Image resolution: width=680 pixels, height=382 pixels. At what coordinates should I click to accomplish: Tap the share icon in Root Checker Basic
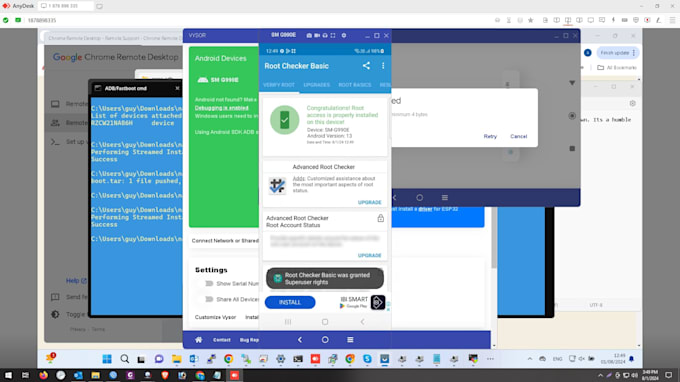[x=366, y=65]
